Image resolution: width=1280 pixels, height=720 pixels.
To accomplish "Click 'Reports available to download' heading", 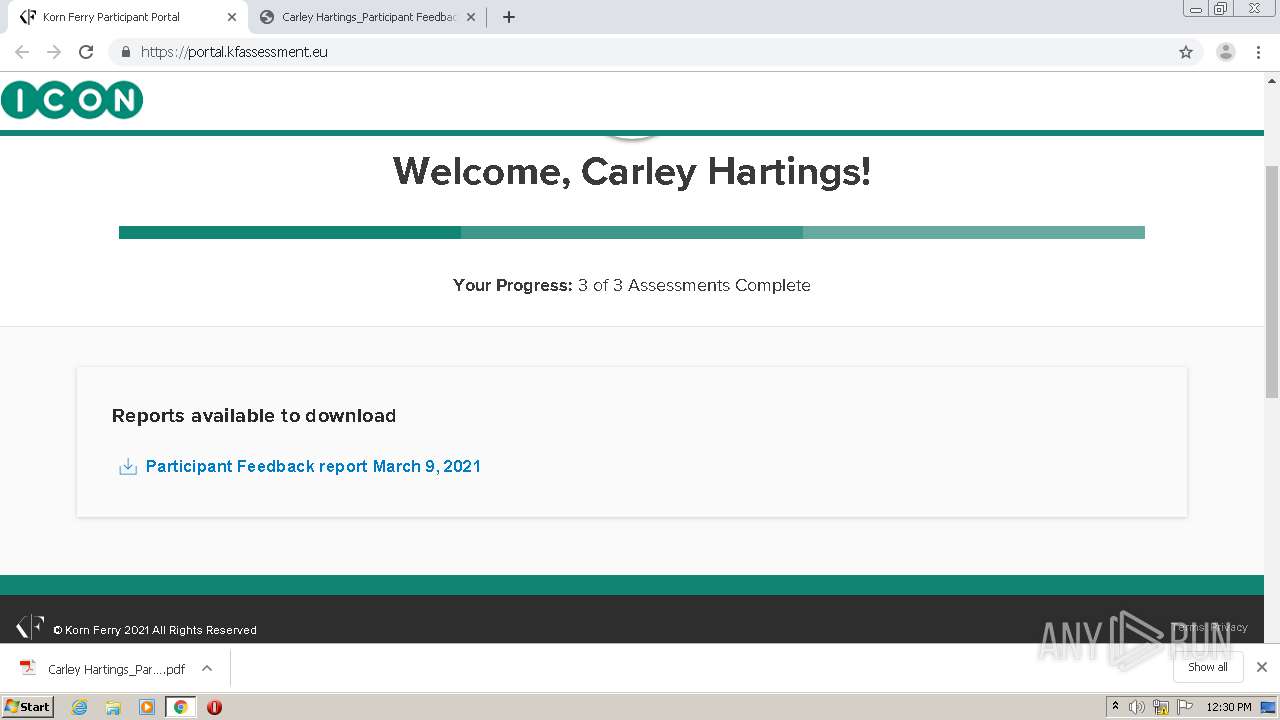I will (x=254, y=415).
